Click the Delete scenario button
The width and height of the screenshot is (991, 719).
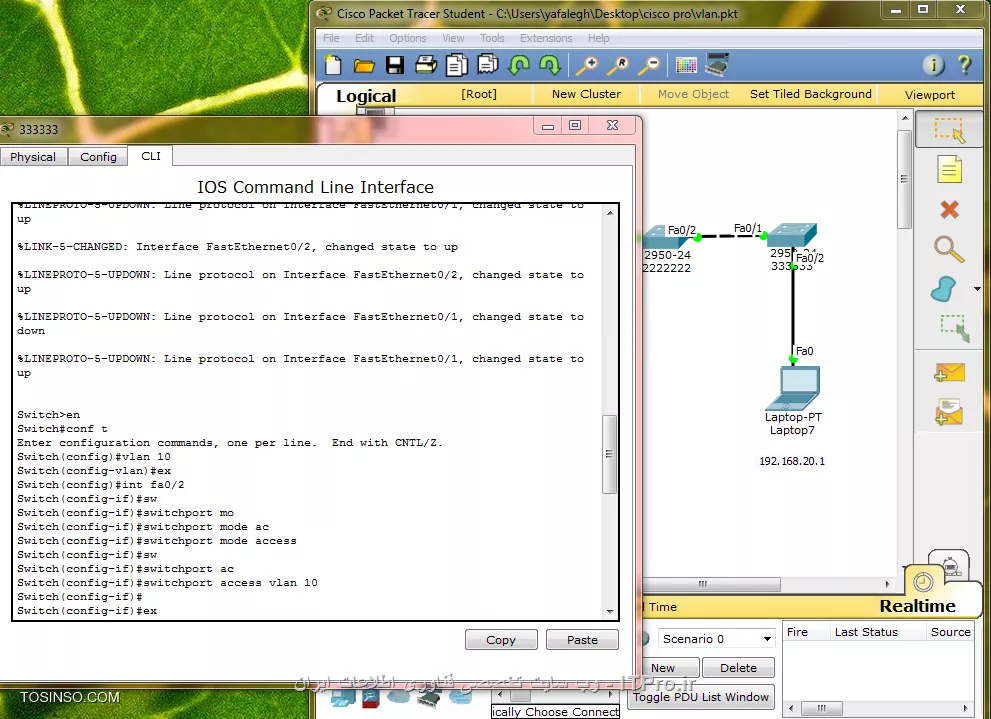(738, 668)
